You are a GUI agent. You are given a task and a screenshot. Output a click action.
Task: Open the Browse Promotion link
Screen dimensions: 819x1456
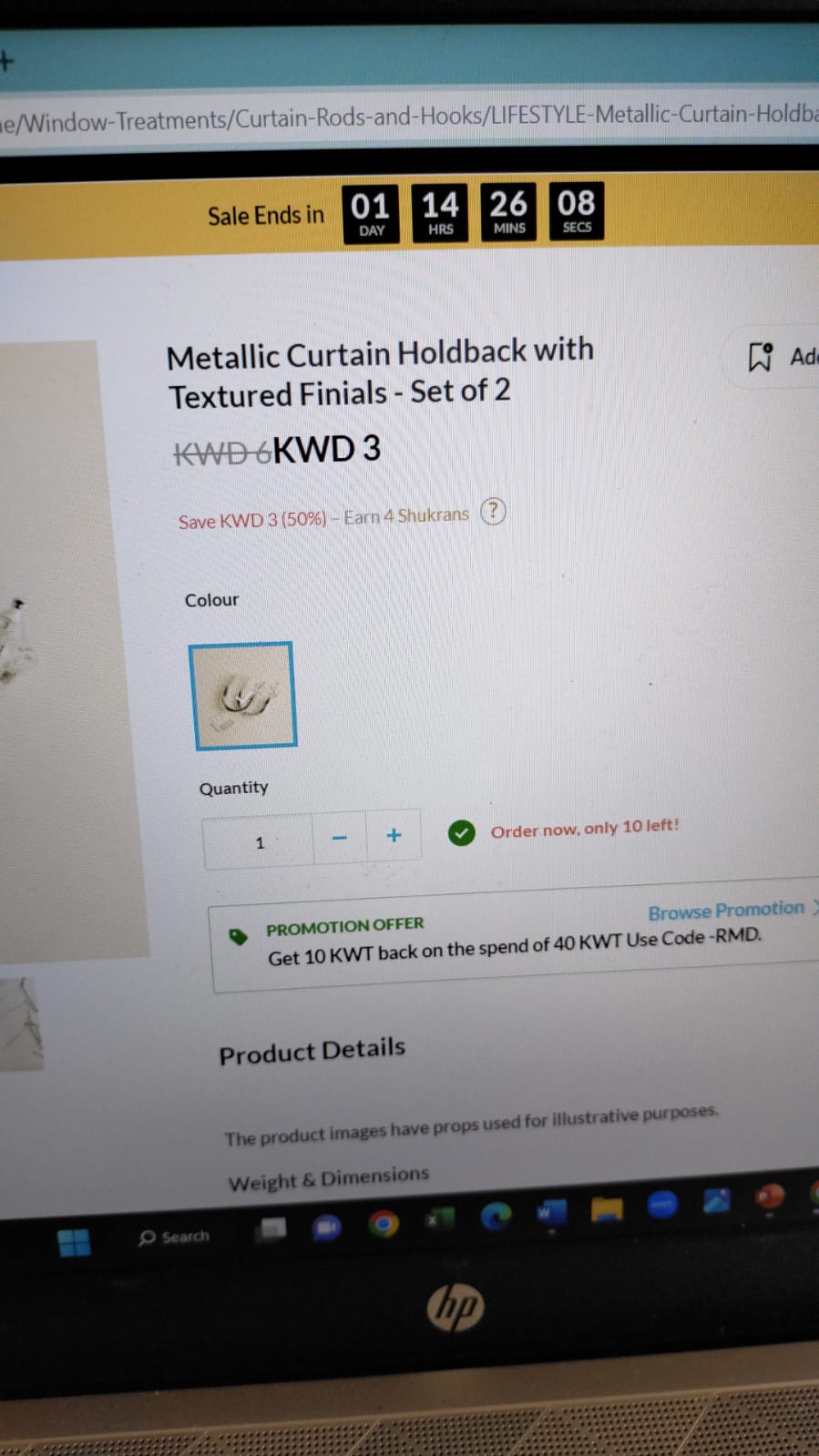coord(726,910)
